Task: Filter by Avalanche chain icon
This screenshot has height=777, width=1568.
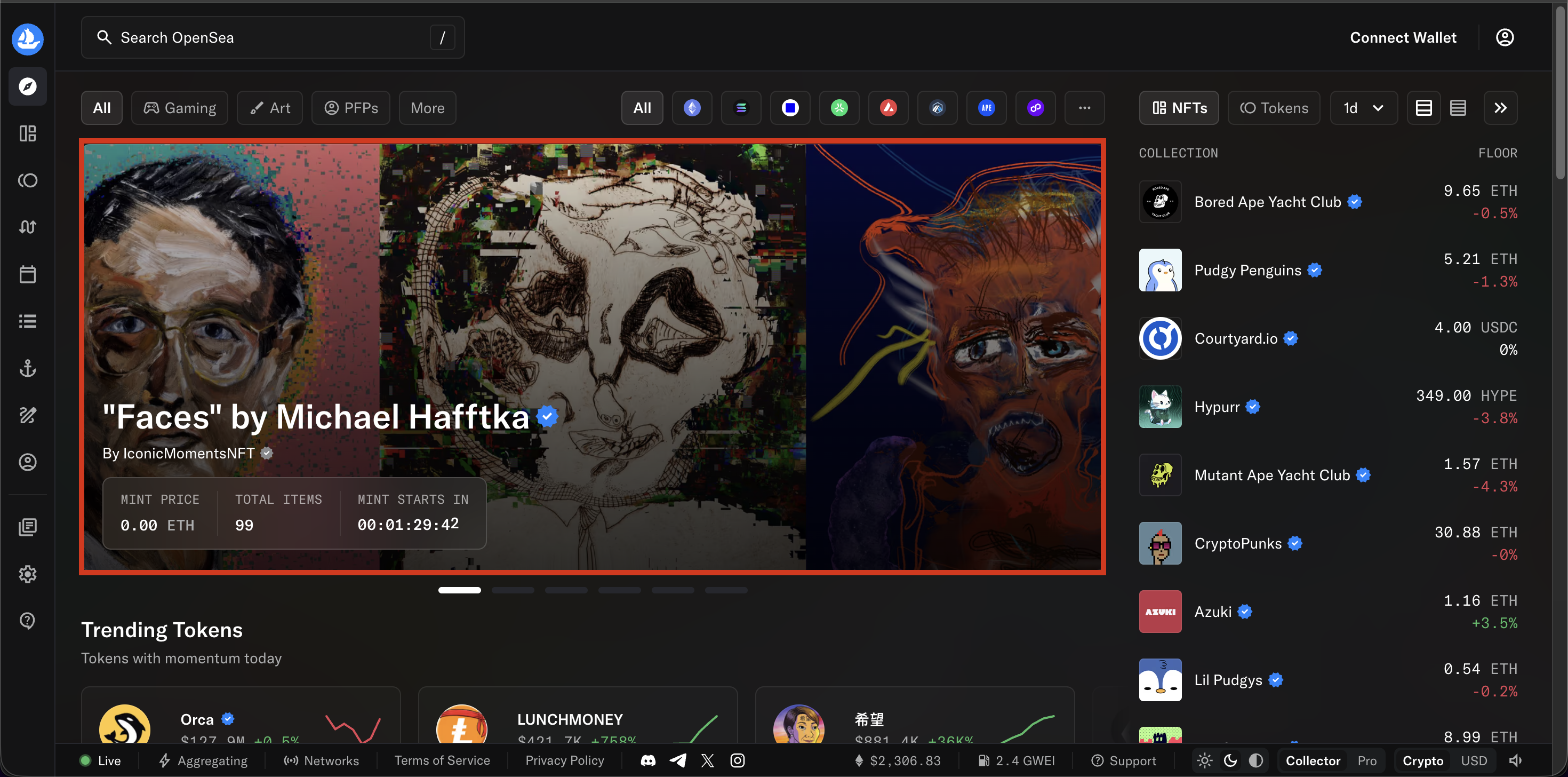Action: (888, 108)
